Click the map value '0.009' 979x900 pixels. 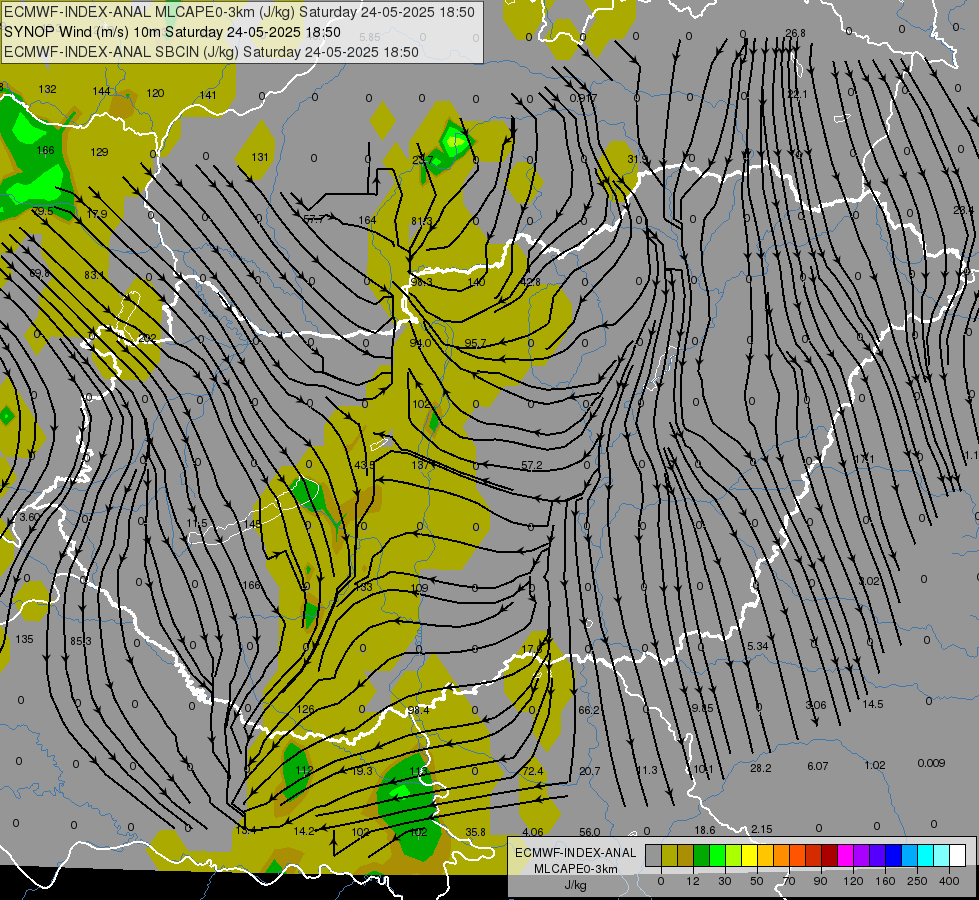pos(932,763)
